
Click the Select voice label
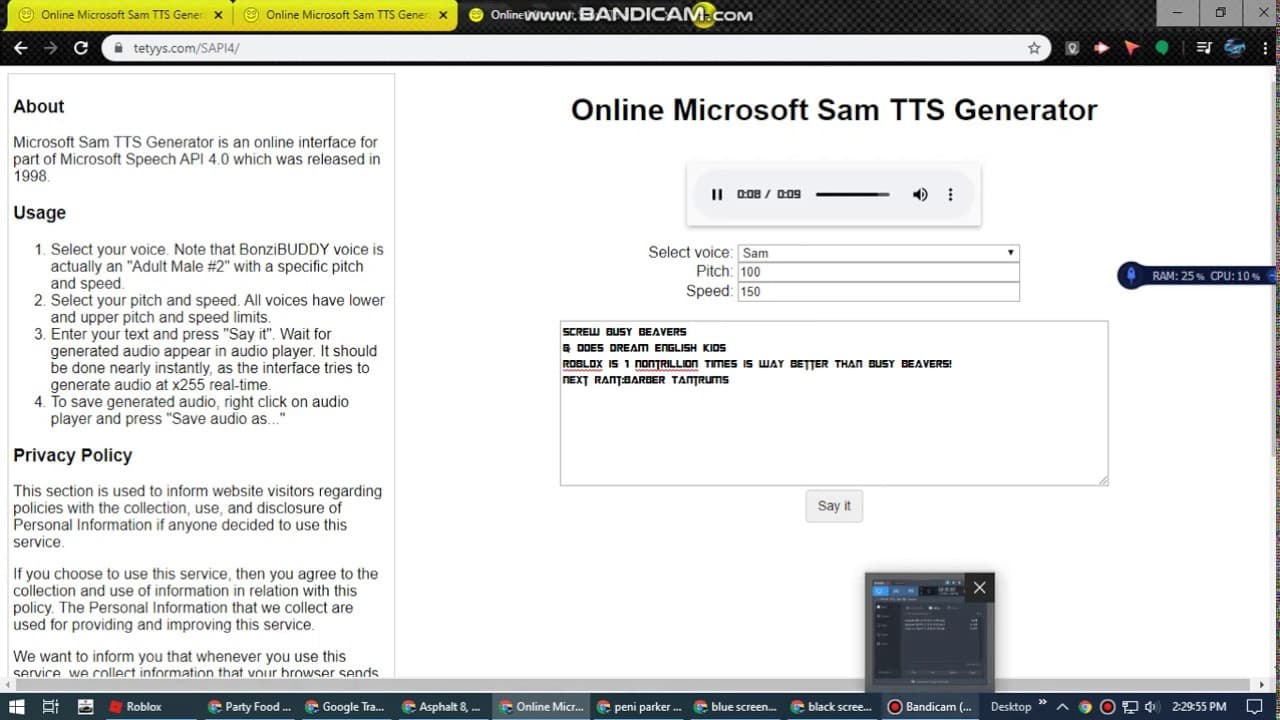pyautogui.click(x=690, y=252)
